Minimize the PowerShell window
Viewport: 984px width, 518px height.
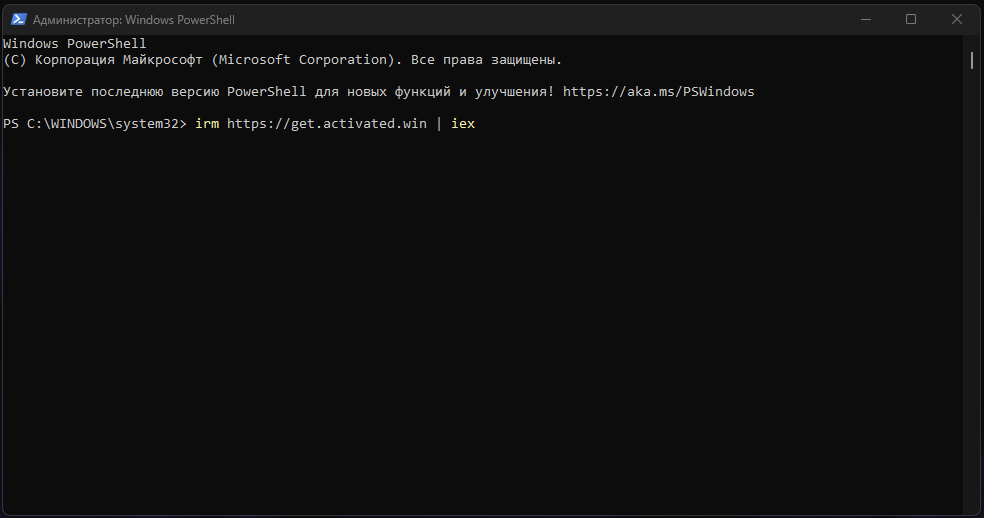[865, 19]
